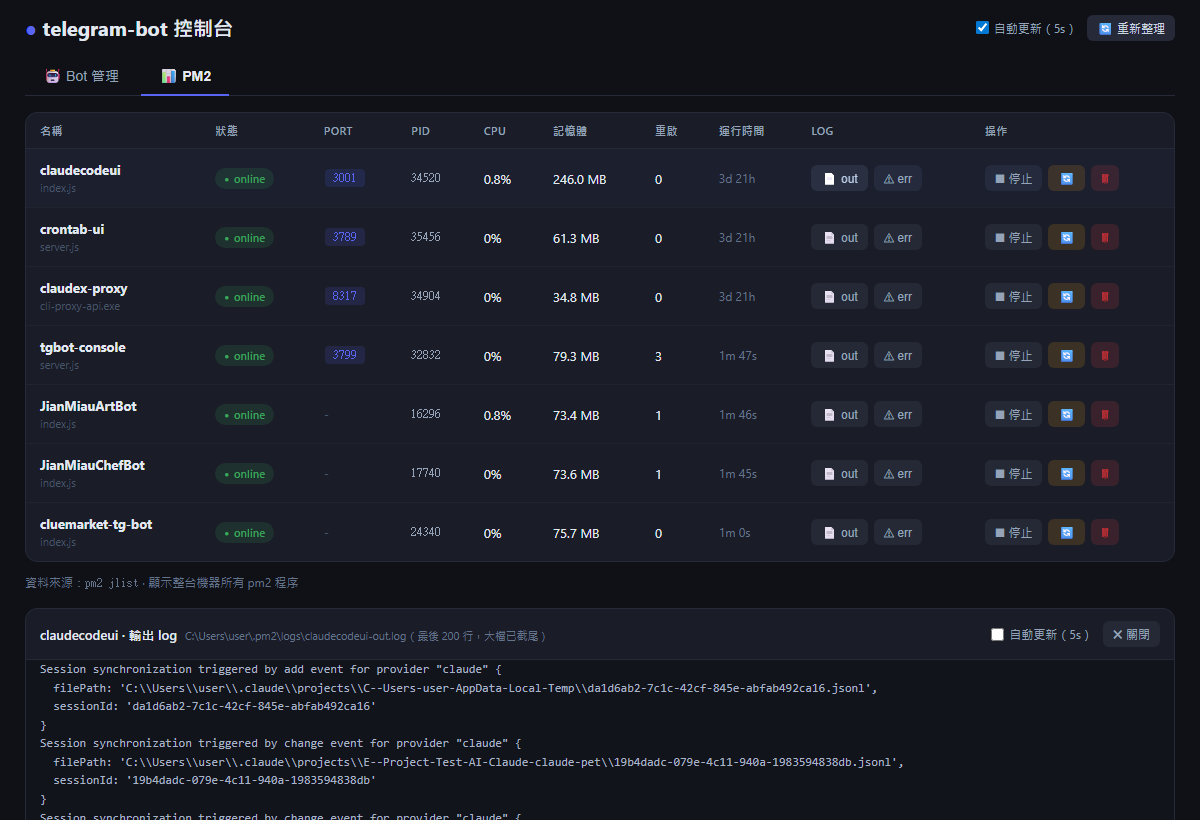The width and height of the screenshot is (1200, 820).
Task: Delete the claudex-proxy process
Action: [x=1105, y=297]
